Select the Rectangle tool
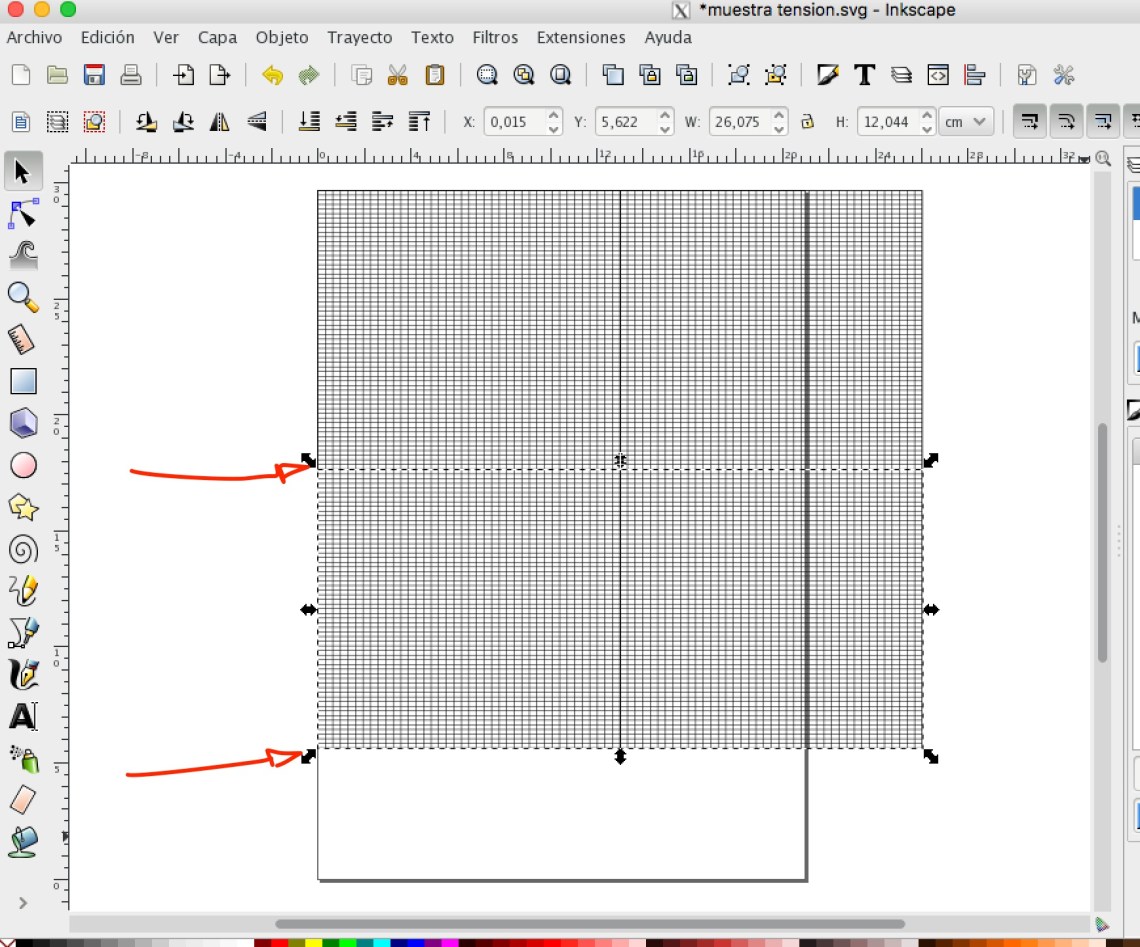 [23, 381]
